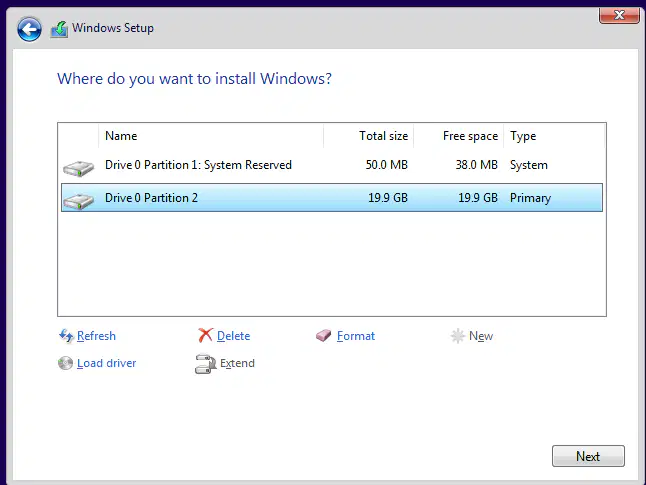Click the 38.0 MB free space value

(x=476, y=165)
